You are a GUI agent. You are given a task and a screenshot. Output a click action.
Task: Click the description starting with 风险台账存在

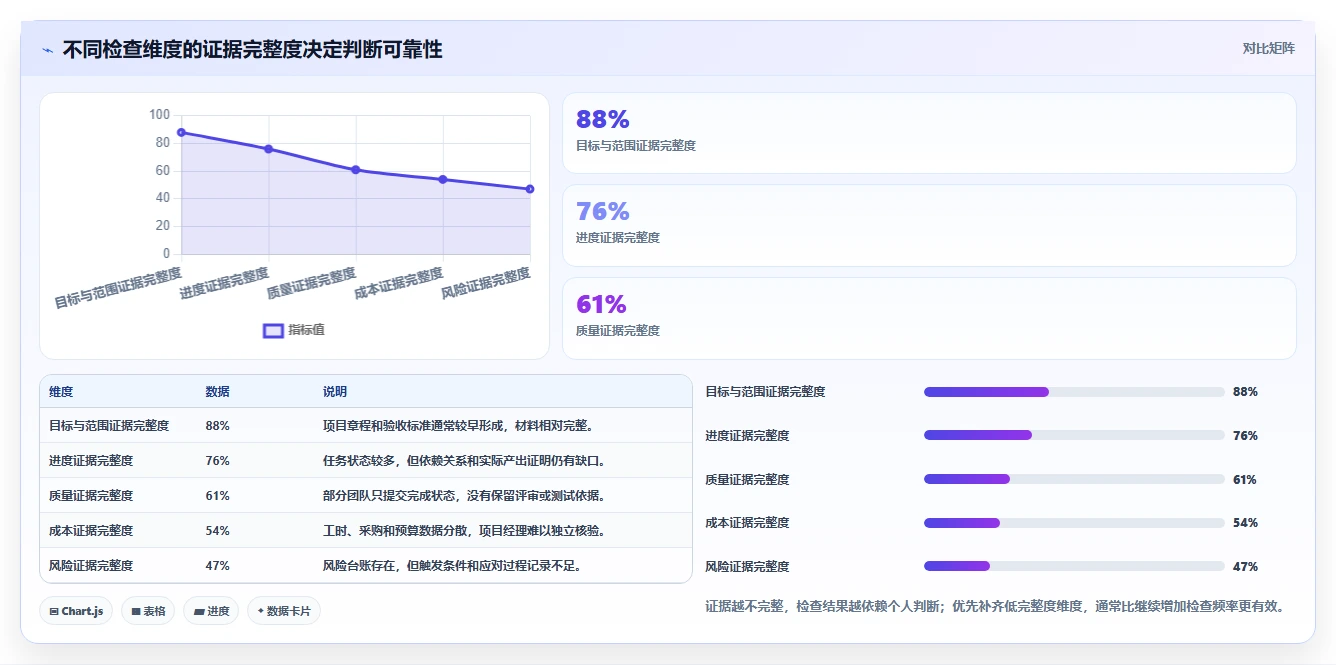click(x=453, y=566)
